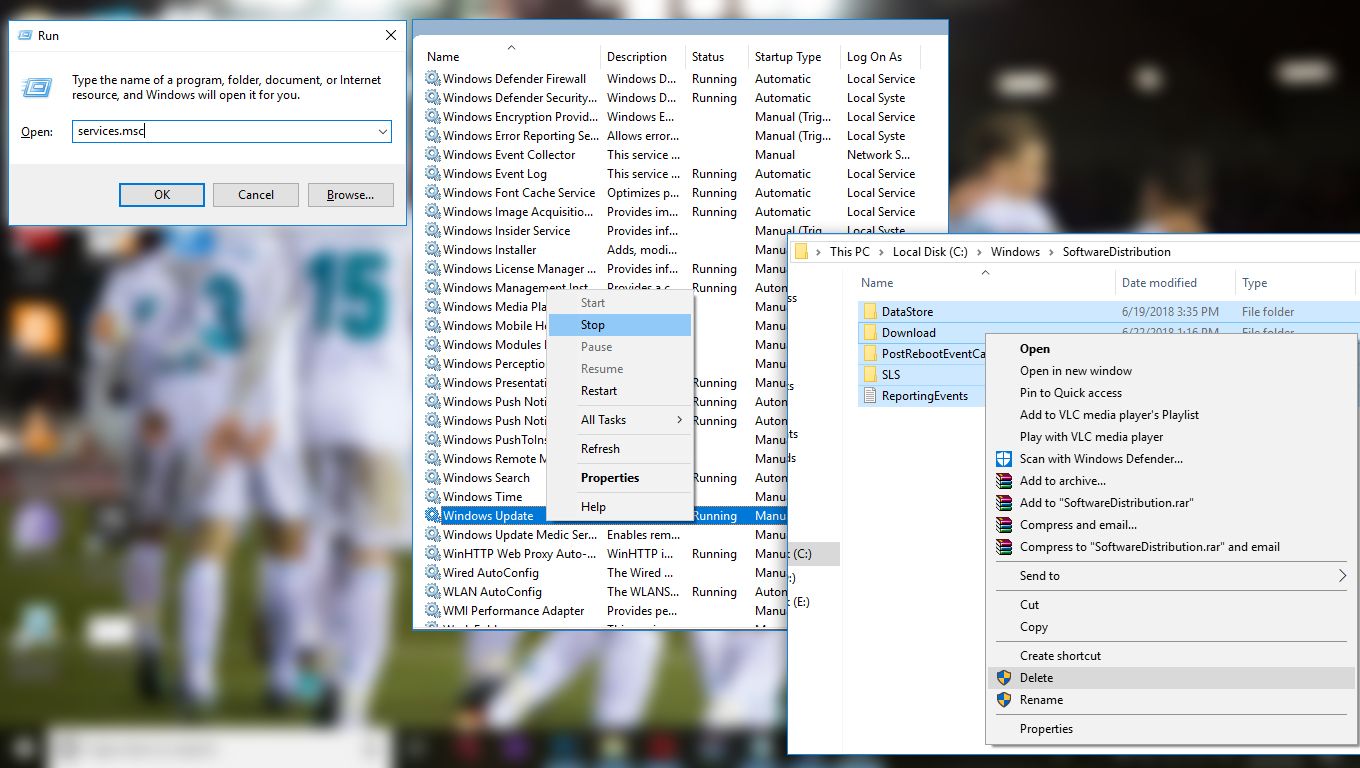Click the Windows Update service gear icon
This screenshot has height=768, width=1360.
[432, 516]
